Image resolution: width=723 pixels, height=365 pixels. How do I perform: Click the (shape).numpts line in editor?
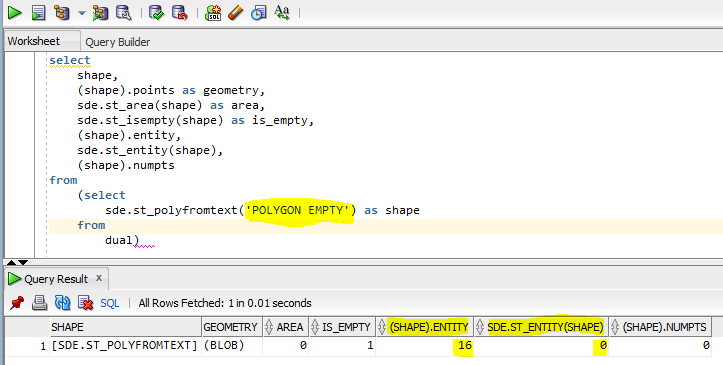pos(125,165)
